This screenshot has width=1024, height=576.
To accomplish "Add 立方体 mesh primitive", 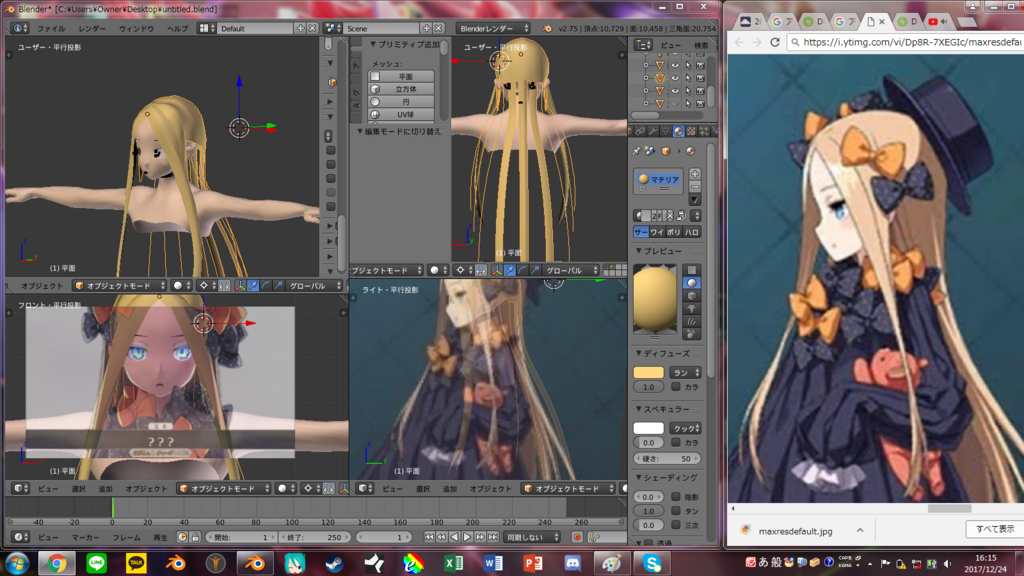I will pyautogui.click(x=402, y=89).
